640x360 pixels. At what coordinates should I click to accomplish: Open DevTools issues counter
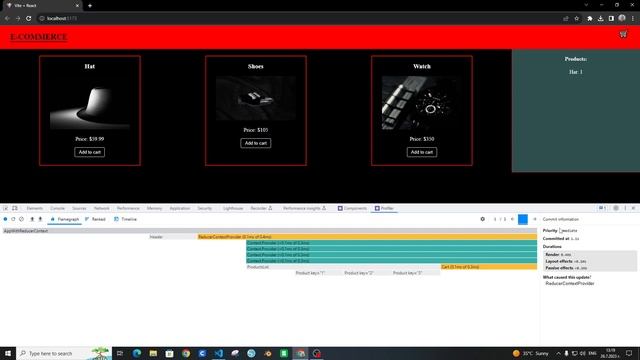point(602,208)
